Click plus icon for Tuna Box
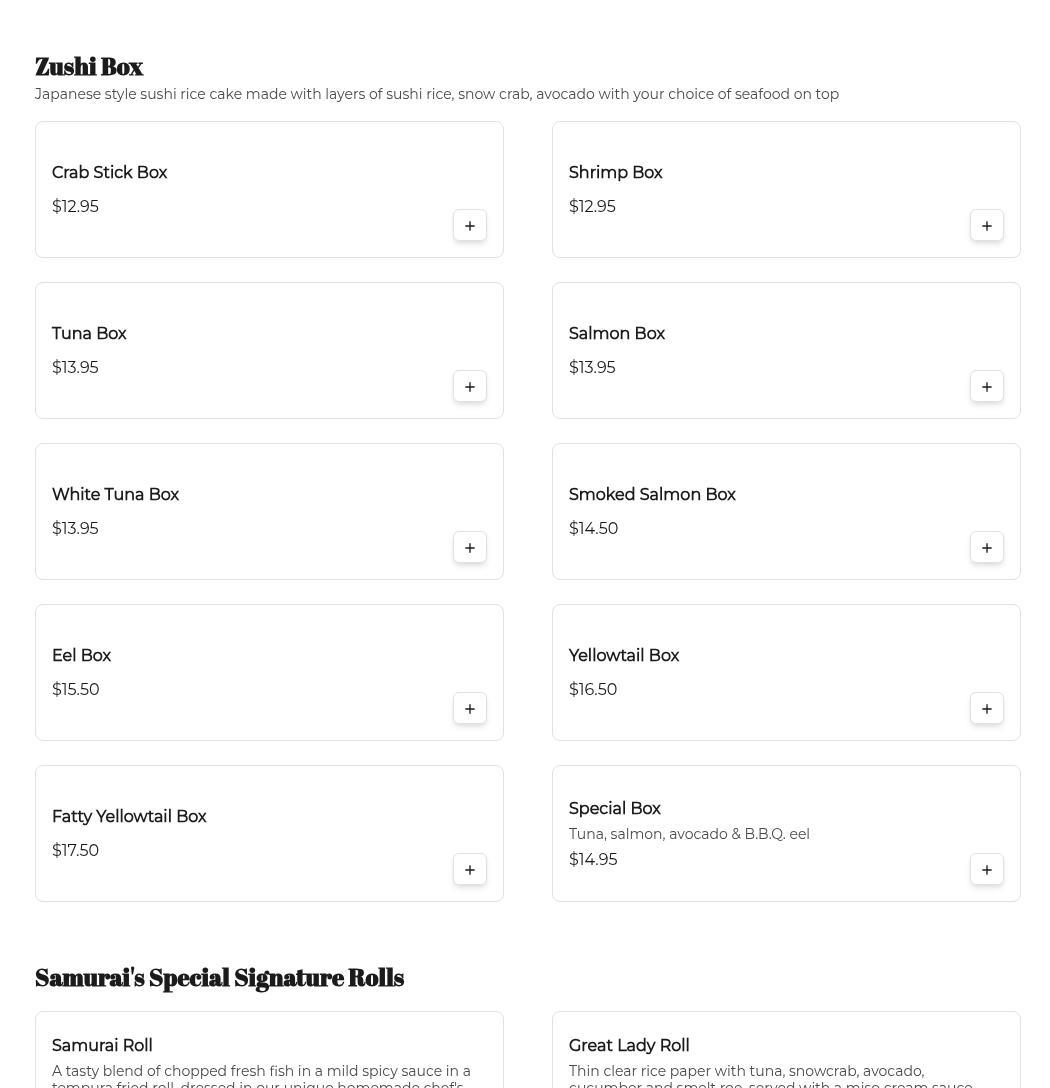 click(469, 387)
